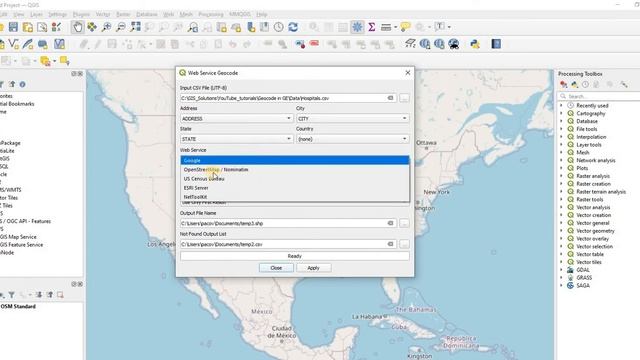Open the City field dropdown
640x360 pixels.
click(x=352, y=118)
